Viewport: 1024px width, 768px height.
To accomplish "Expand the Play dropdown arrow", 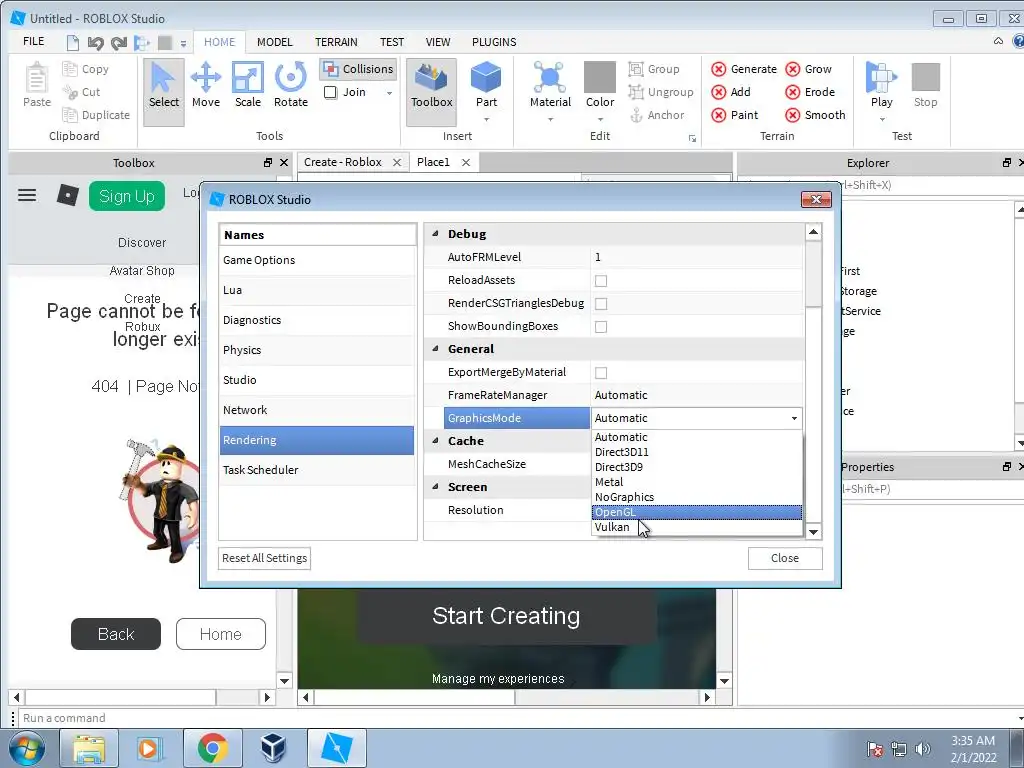I will (x=882, y=120).
